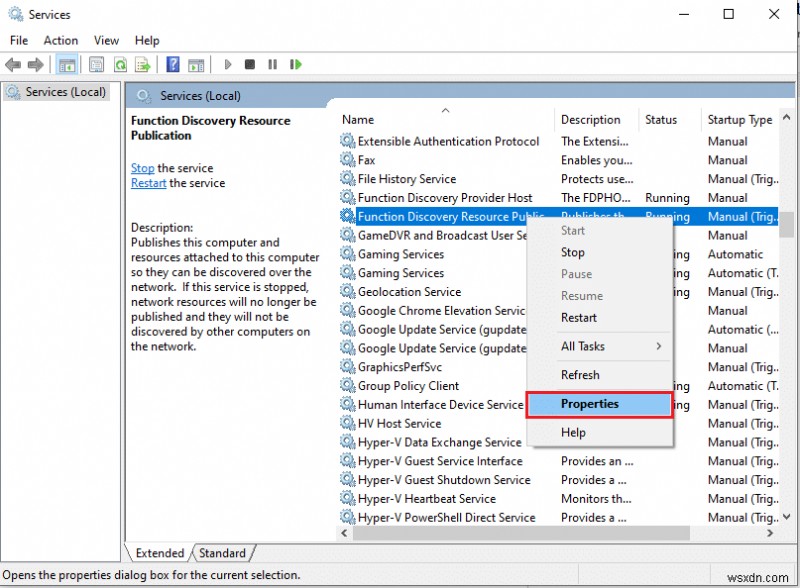Click the Forward navigation arrow

(37, 64)
